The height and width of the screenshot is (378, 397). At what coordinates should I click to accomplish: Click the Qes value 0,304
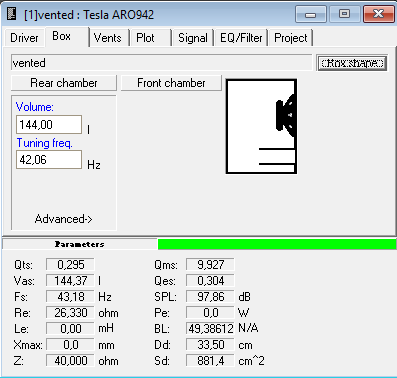(x=210, y=281)
